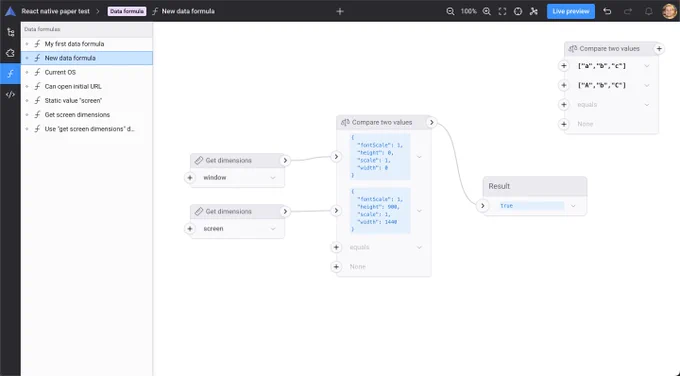Select New data formula in list
The image size is (680, 376).
point(87,58)
